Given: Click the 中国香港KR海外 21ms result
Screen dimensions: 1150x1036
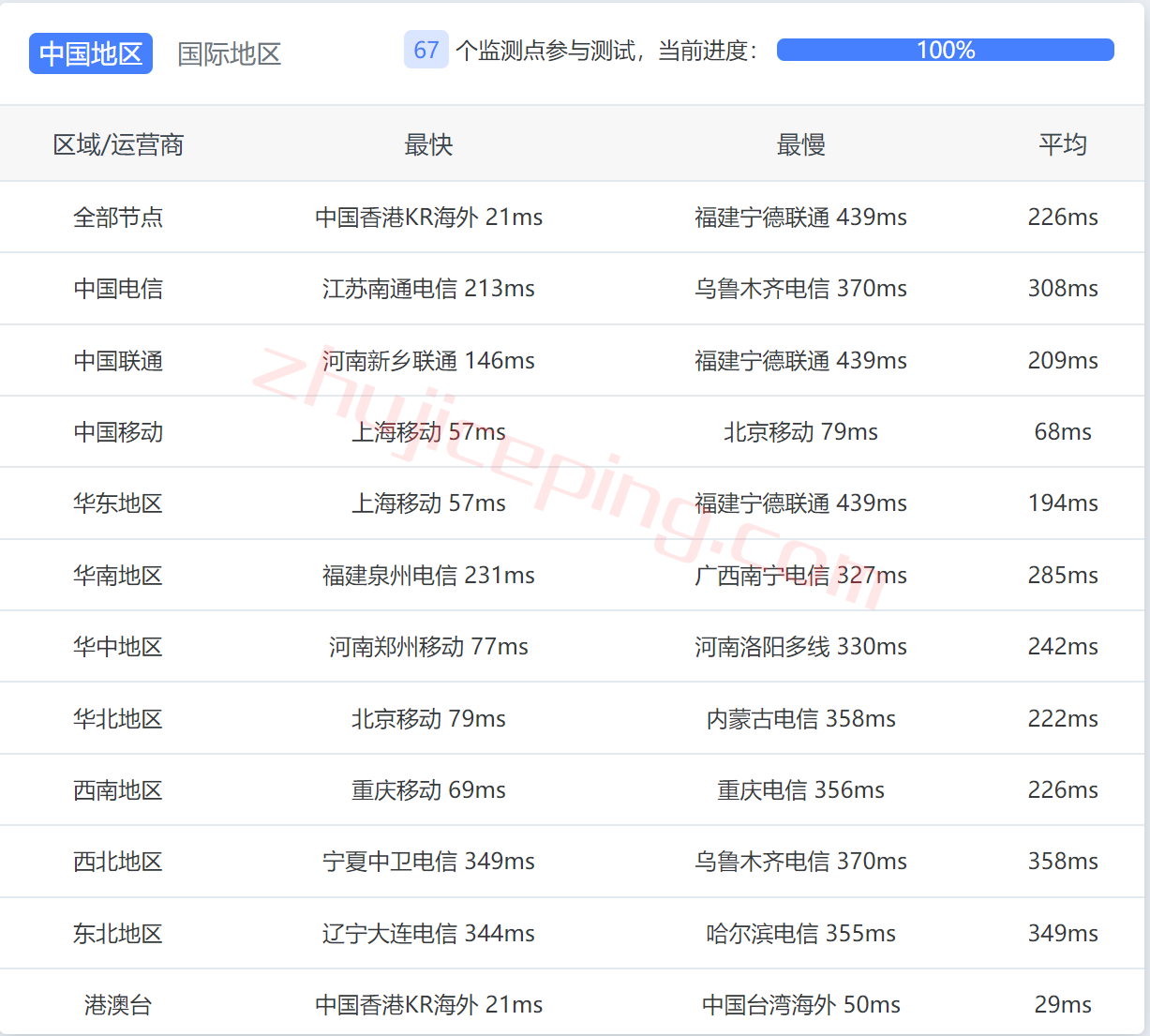Looking at the screenshot, I should (x=428, y=217).
